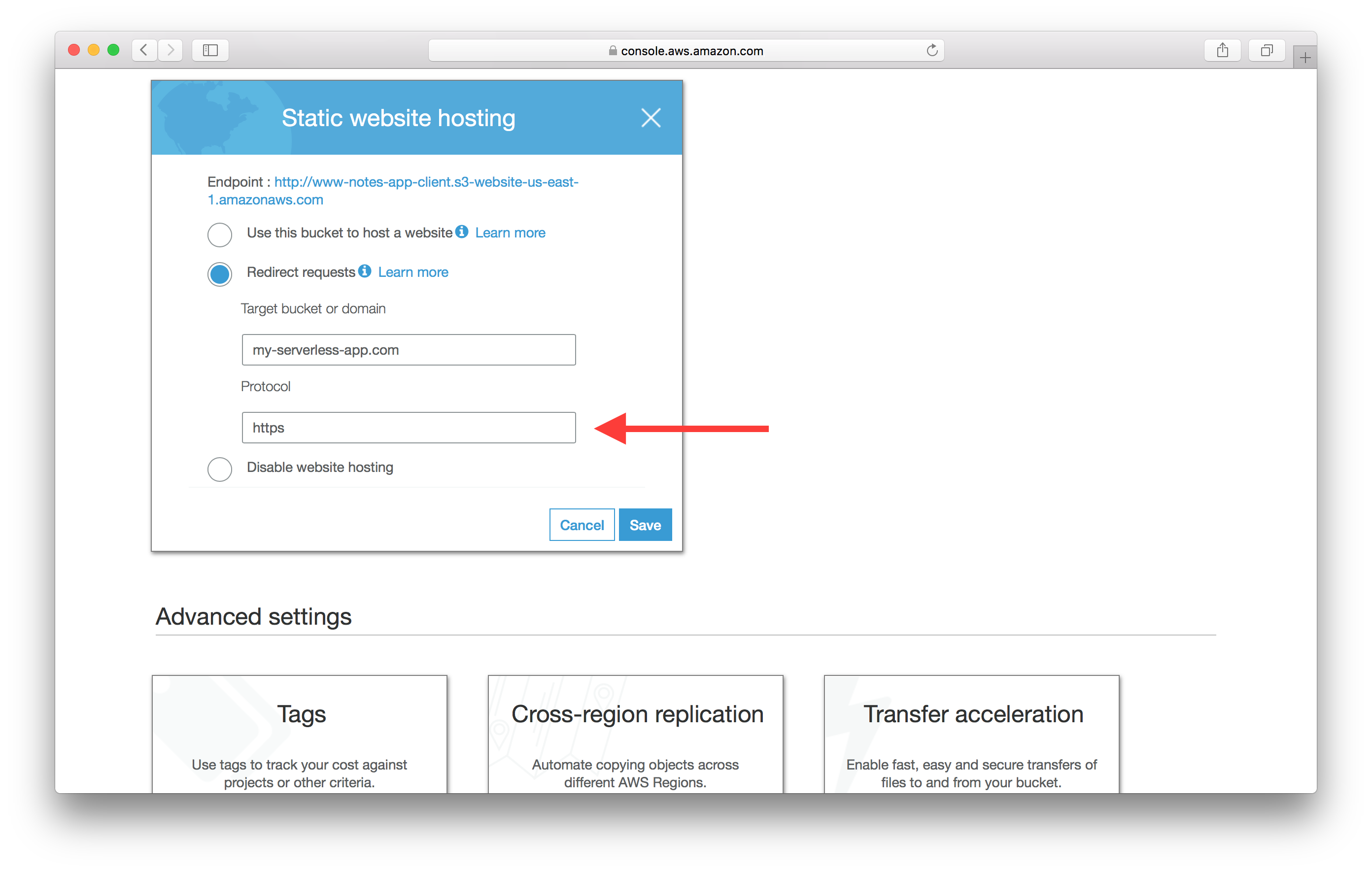Click the Protocol input field showing https
Screen dimensions: 1372x872
[409, 428]
